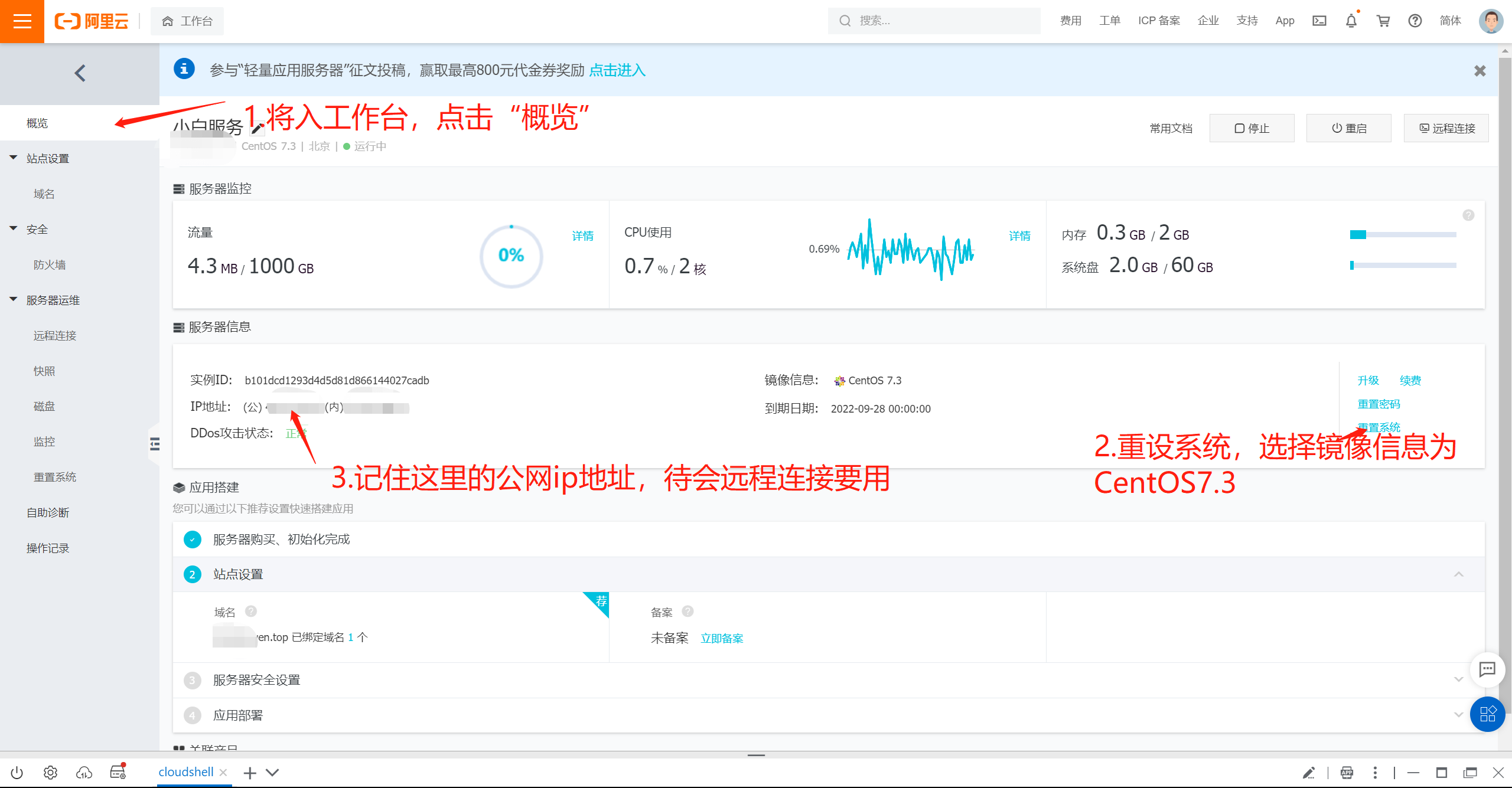This screenshot has width=1512, height=788.
Task: Click the traffic 0% gauge circle
Action: pyautogui.click(x=511, y=256)
